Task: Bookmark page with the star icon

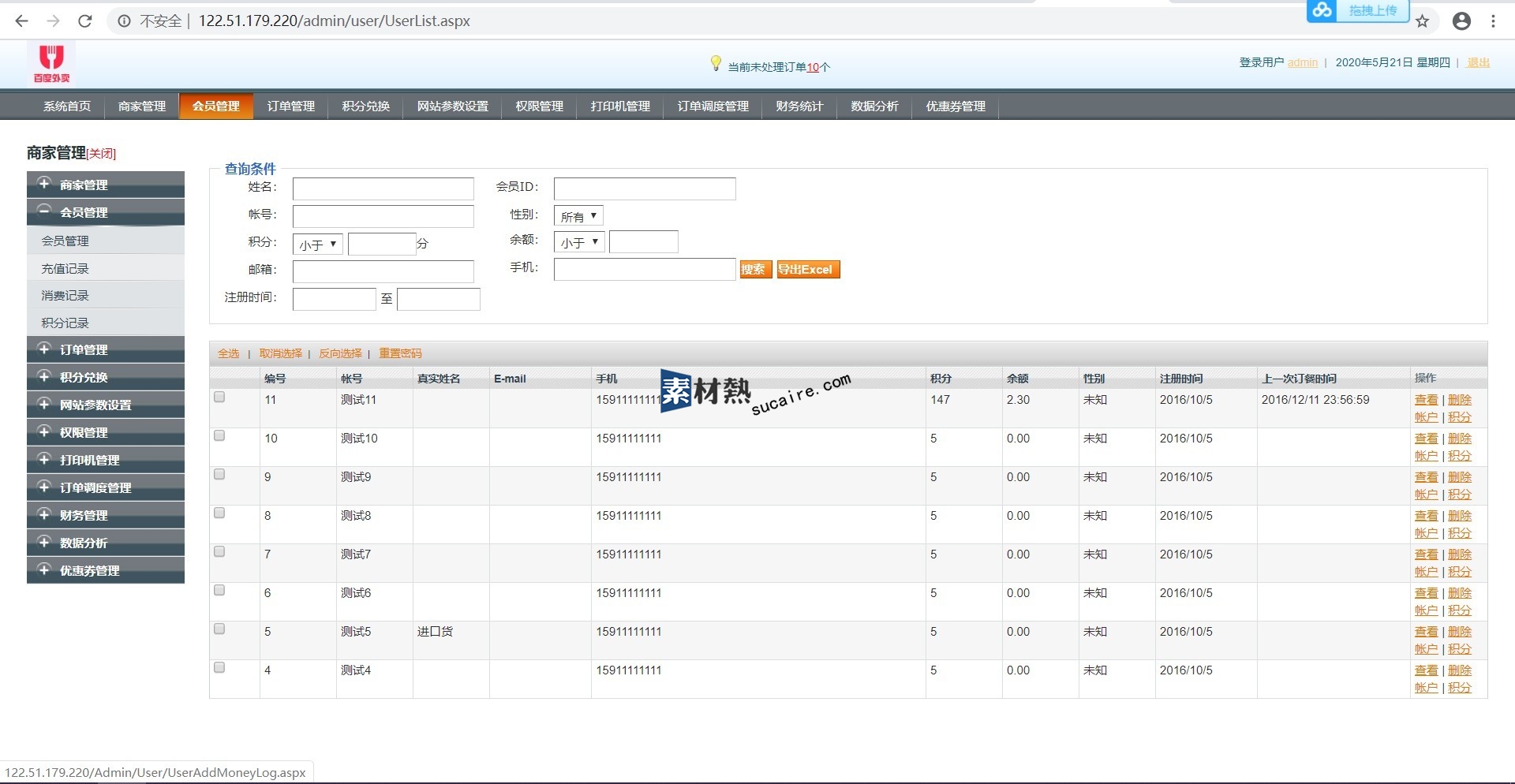Action: click(x=1422, y=21)
